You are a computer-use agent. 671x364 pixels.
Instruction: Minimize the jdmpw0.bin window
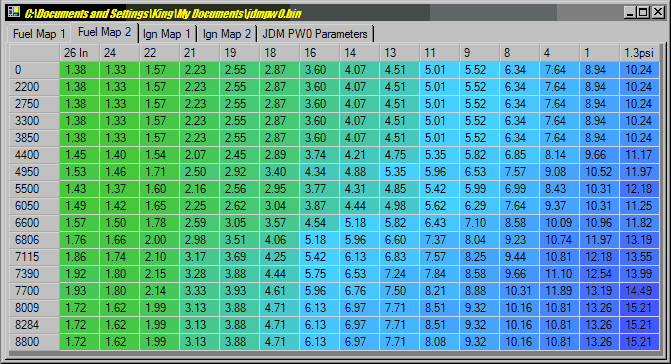pos(629,12)
